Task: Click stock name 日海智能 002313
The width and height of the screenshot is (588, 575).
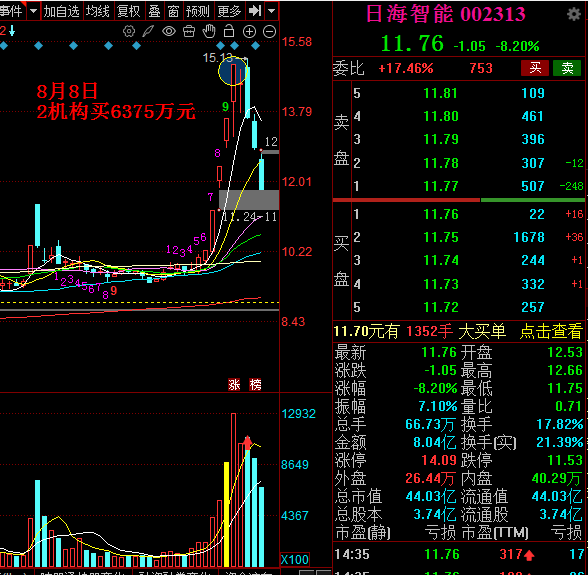Action: coord(446,14)
